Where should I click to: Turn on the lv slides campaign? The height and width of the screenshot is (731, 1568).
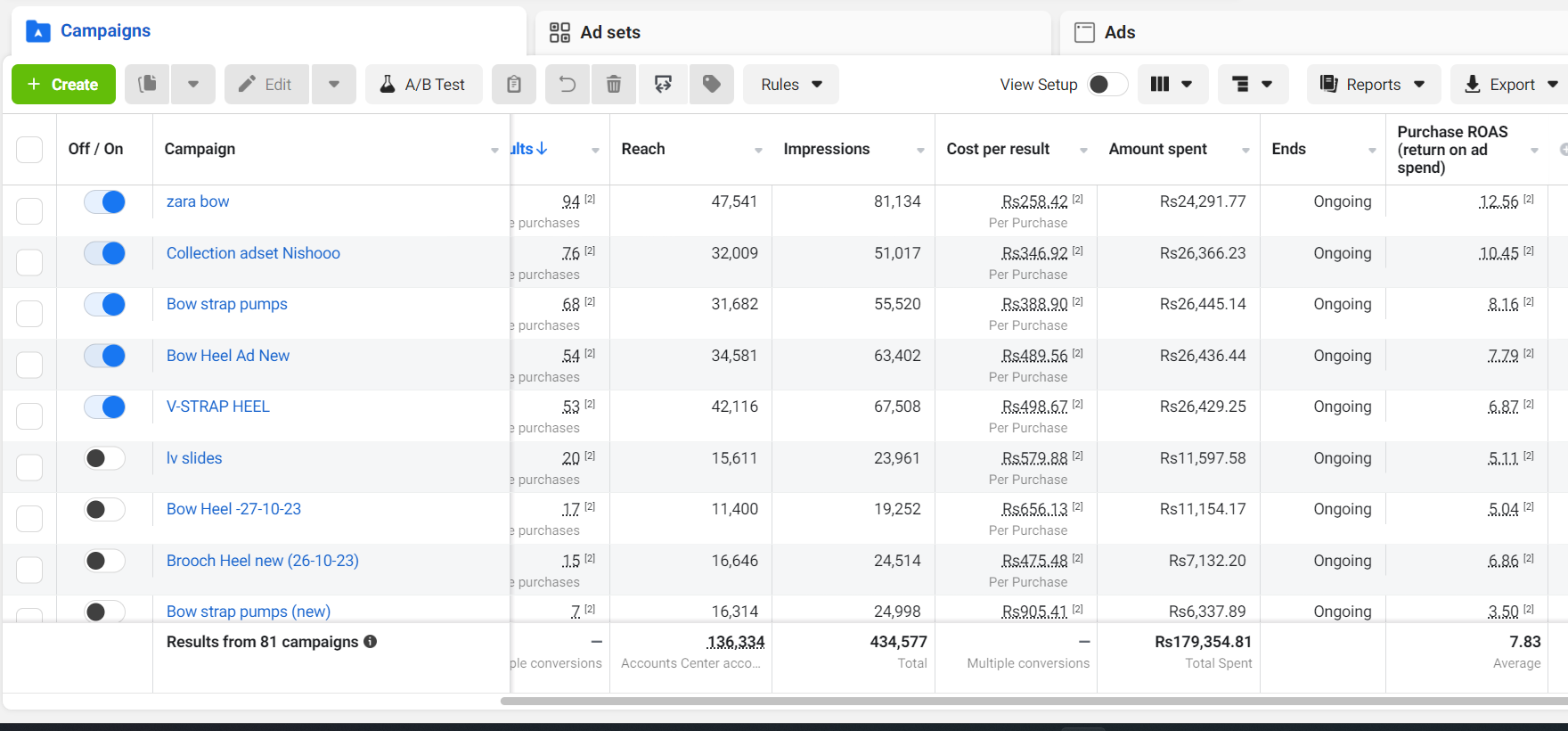coord(104,458)
